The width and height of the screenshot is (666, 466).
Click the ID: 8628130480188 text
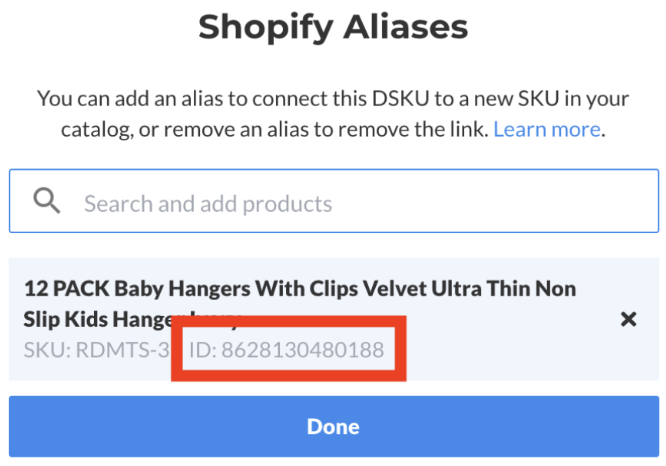click(287, 350)
